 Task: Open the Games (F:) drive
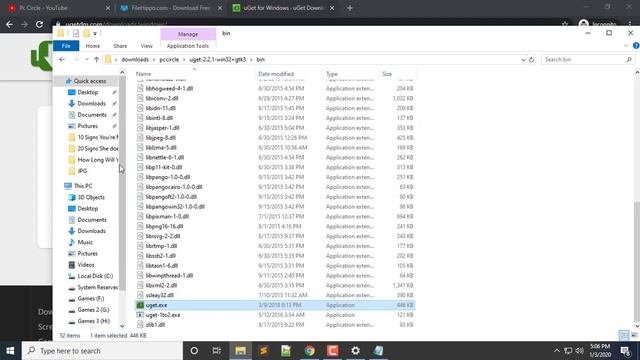click(90, 298)
